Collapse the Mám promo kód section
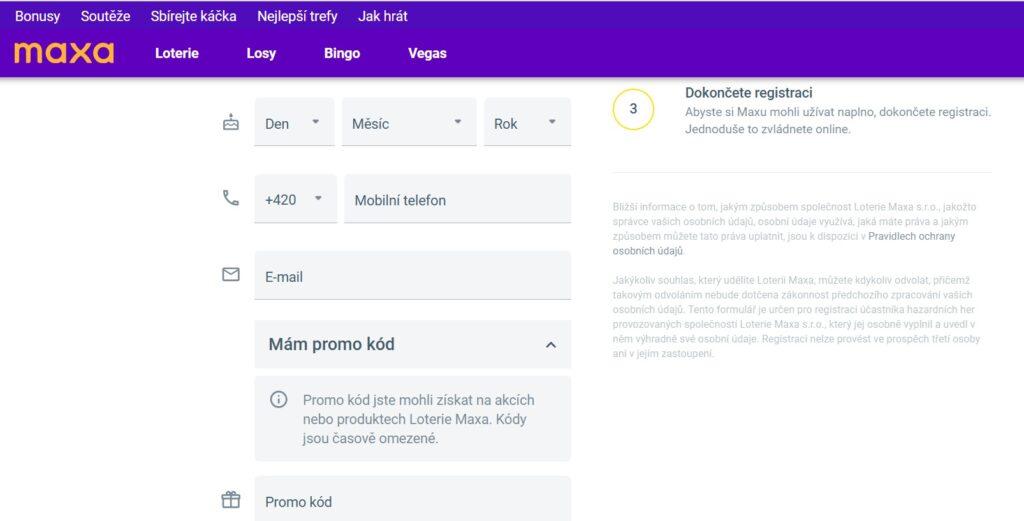Screen dimensions: 1024x521 click(413, 344)
